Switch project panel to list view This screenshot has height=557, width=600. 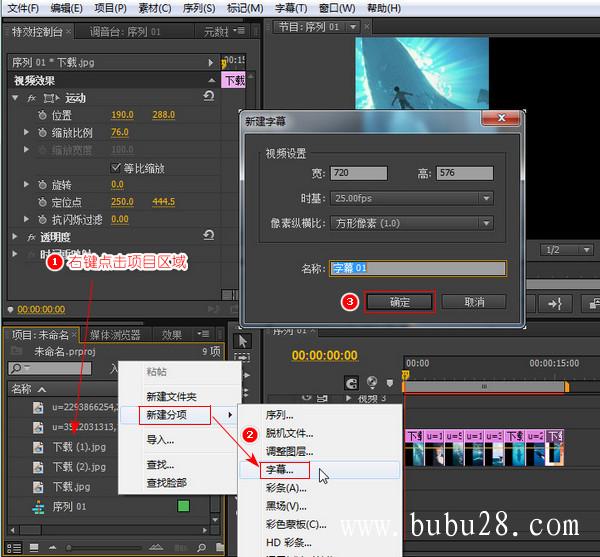14,548
